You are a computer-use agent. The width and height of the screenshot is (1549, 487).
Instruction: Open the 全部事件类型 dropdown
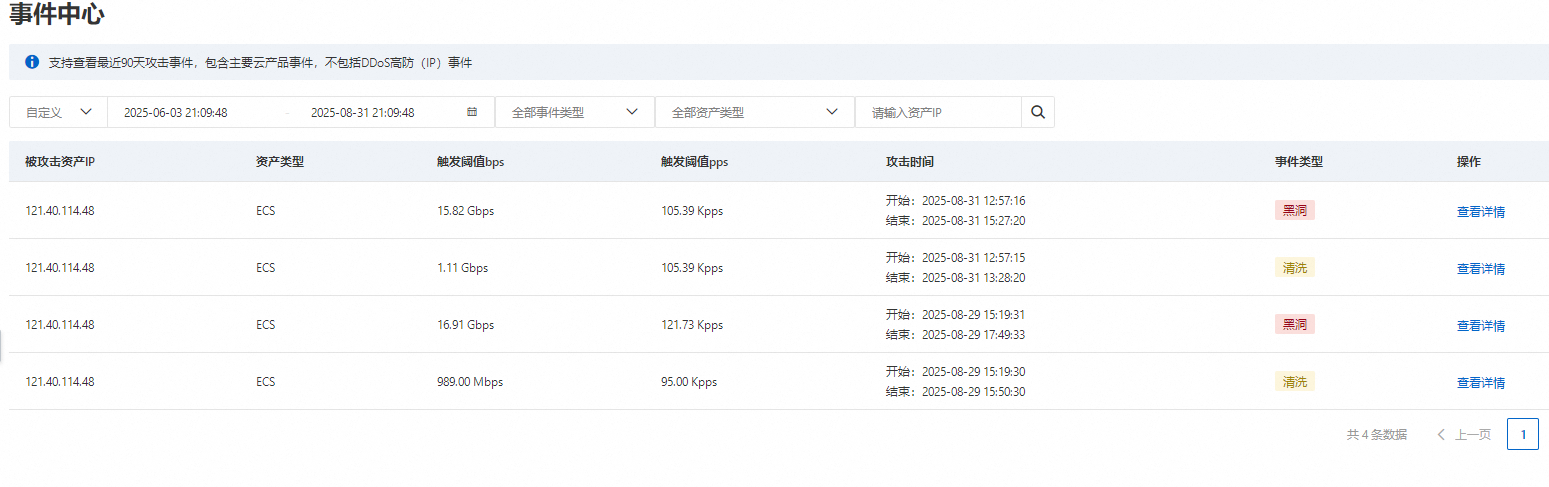click(x=575, y=112)
